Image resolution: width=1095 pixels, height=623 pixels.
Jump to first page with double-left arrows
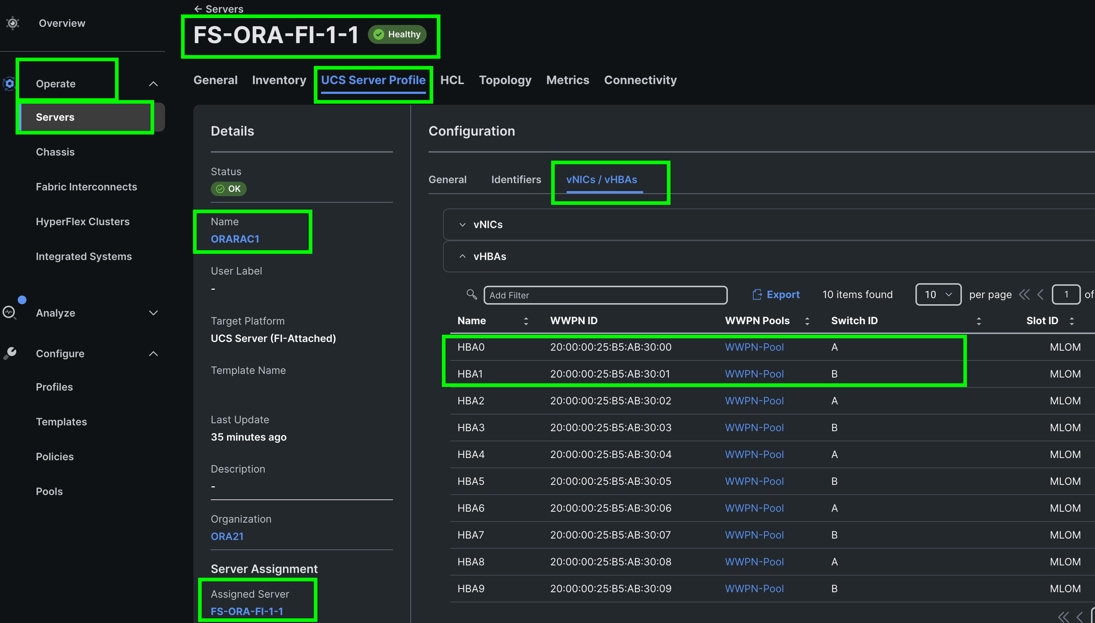[1024, 295]
